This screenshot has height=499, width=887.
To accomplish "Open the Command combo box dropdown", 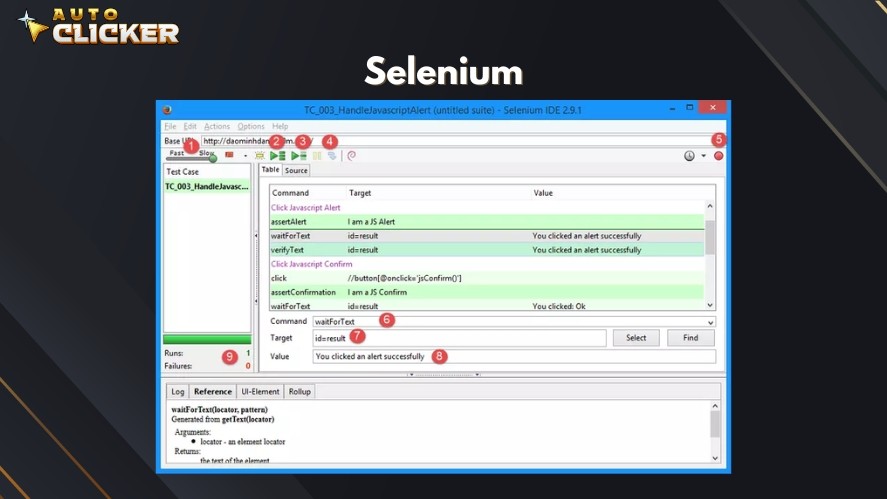I will (711, 322).
